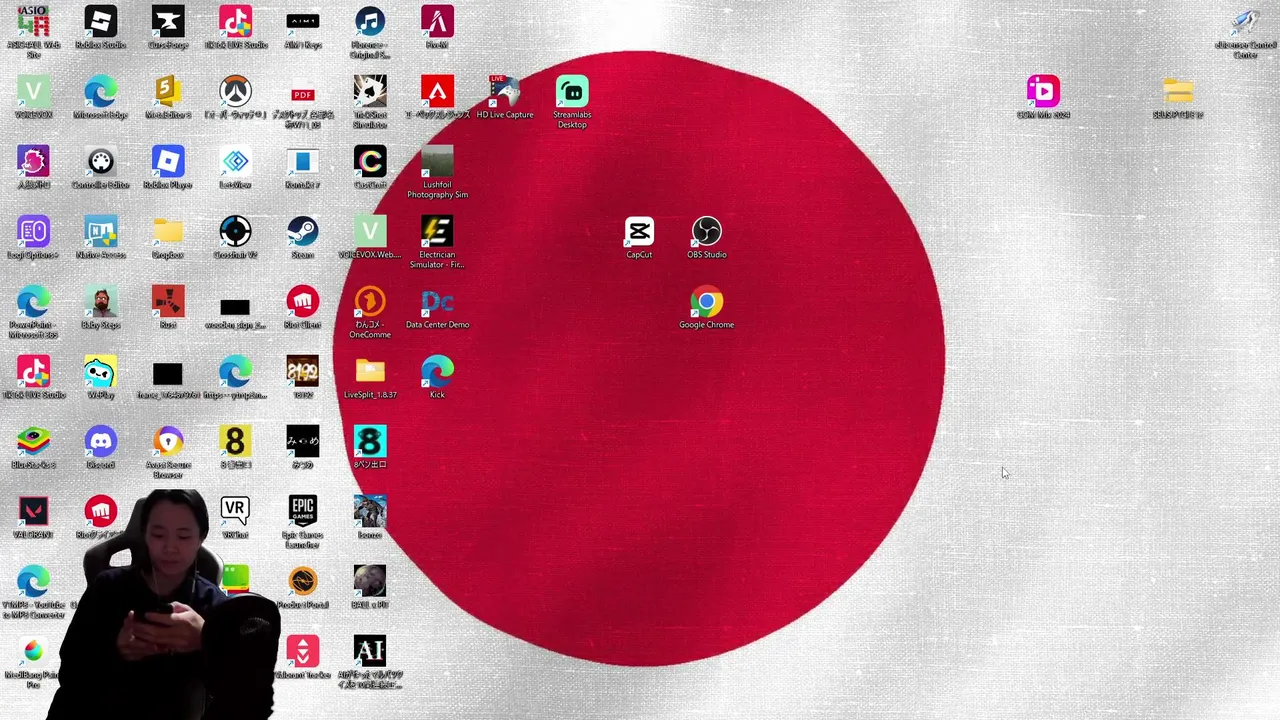Open the AI labeled black icon
Image resolution: width=1280 pixels, height=720 pixels.
[x=370, y=652]
